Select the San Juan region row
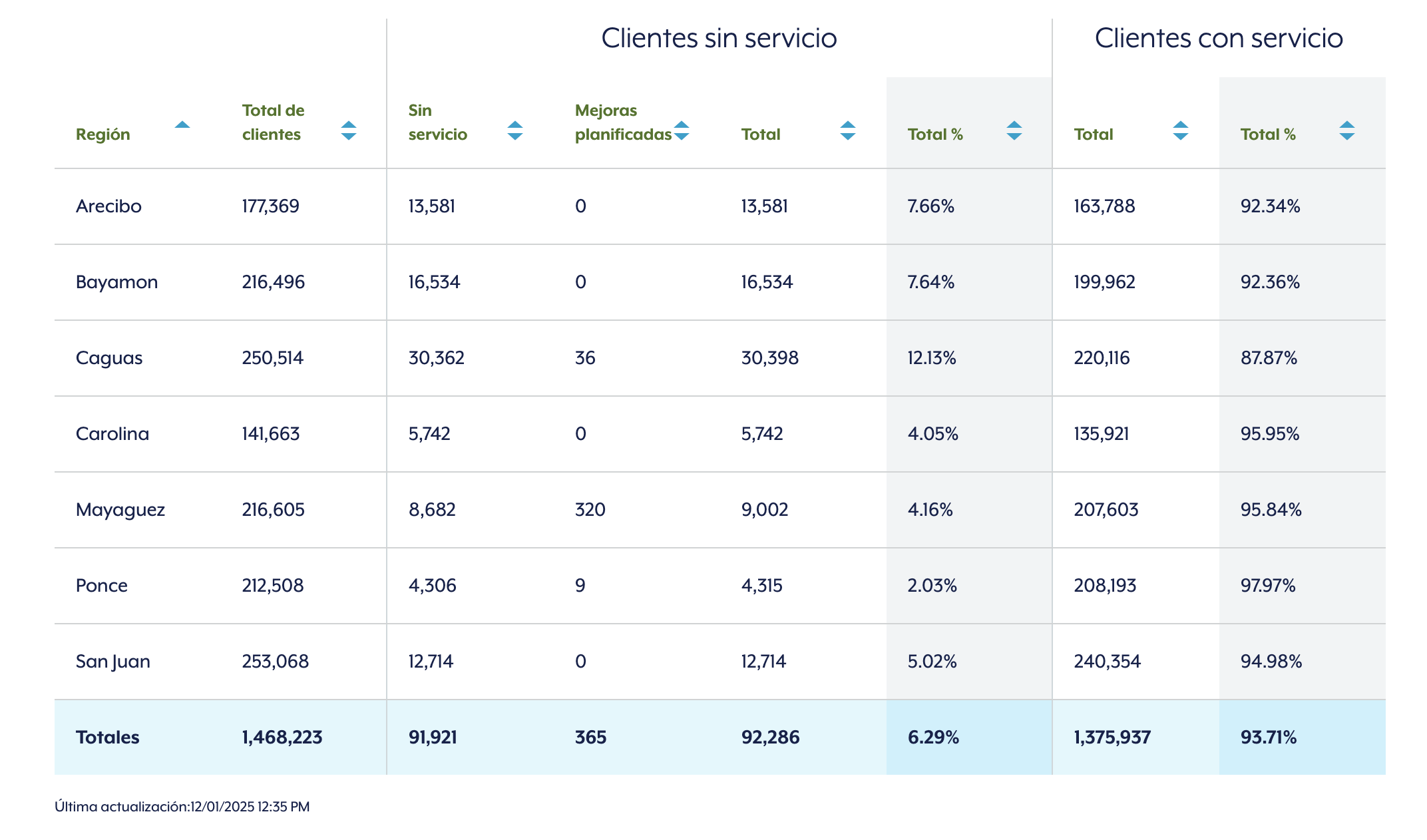The height and width of the screenshot is (840, 1427). [113, 662]
